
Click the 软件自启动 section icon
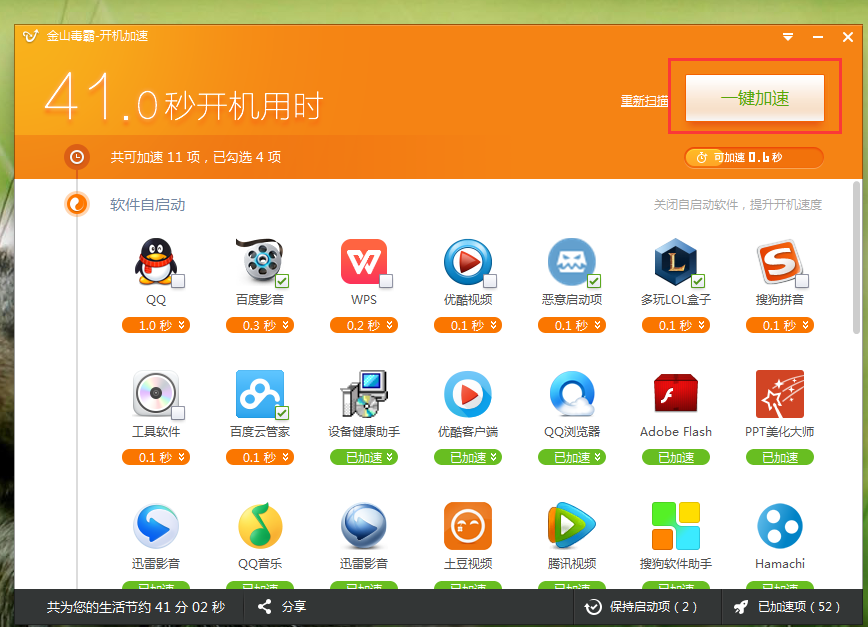(77, 204)
